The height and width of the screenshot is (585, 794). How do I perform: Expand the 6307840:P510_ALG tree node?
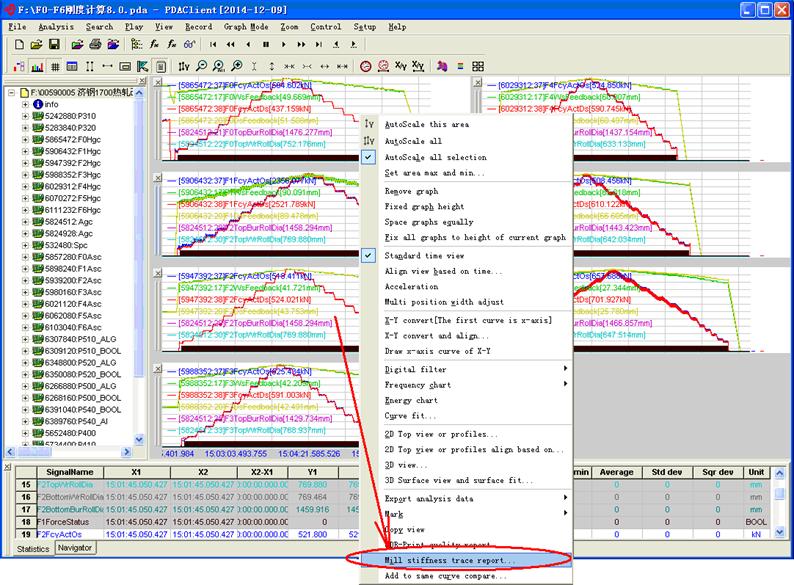[25, 339]
